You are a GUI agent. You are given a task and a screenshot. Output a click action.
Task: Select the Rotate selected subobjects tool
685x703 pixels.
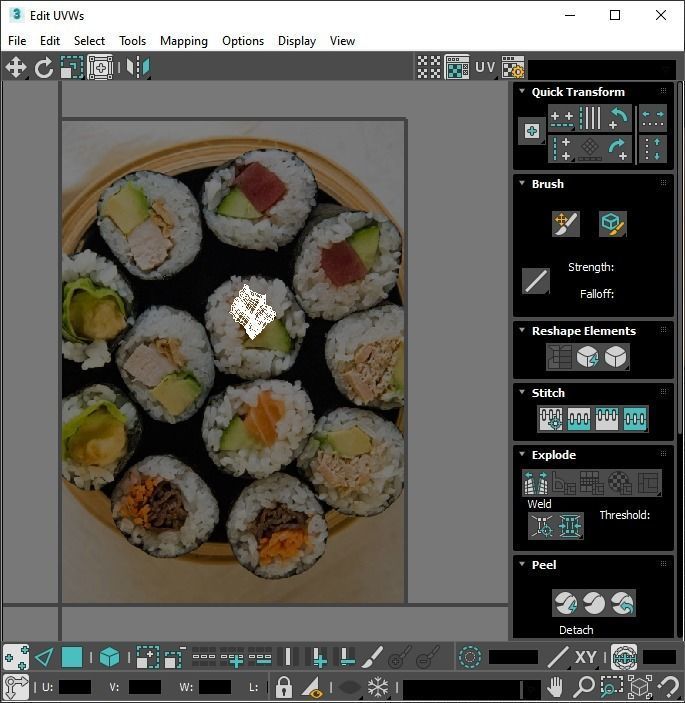point(43,68)
